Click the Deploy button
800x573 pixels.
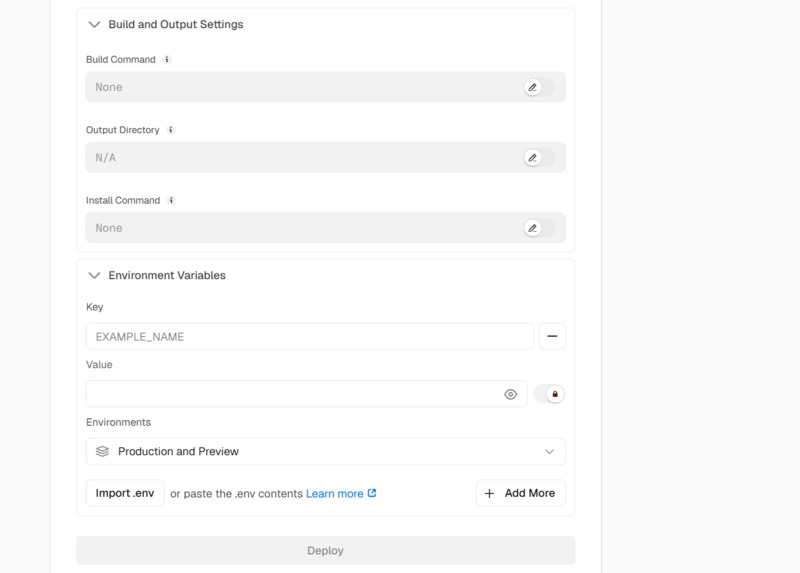[x=326, y=551]
